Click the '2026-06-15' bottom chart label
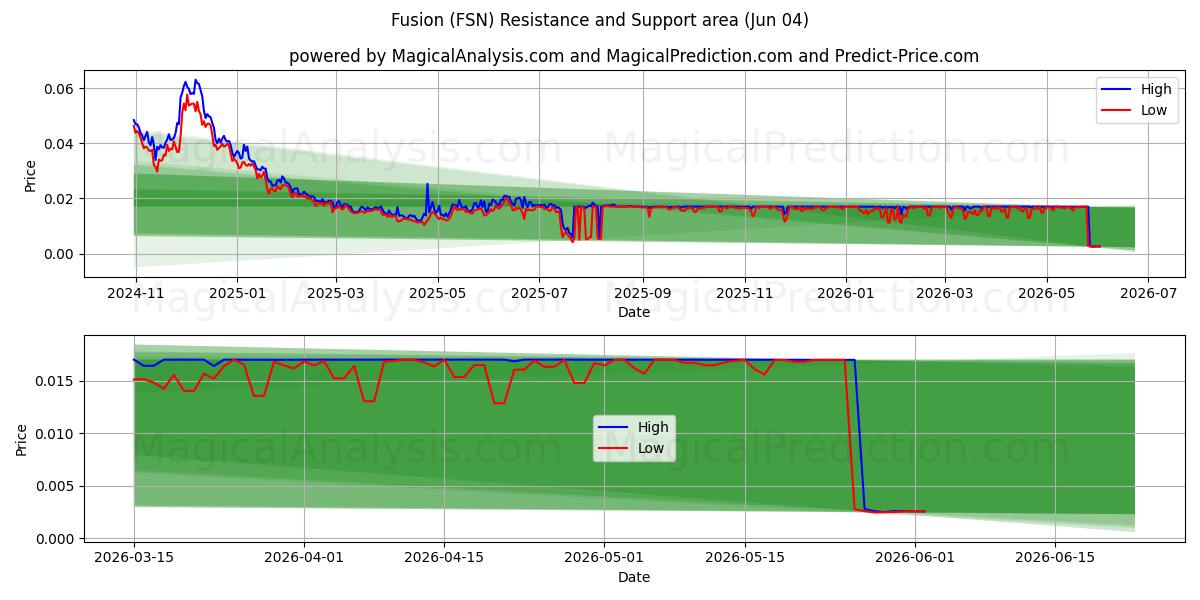 click(x=1055, y=559)
